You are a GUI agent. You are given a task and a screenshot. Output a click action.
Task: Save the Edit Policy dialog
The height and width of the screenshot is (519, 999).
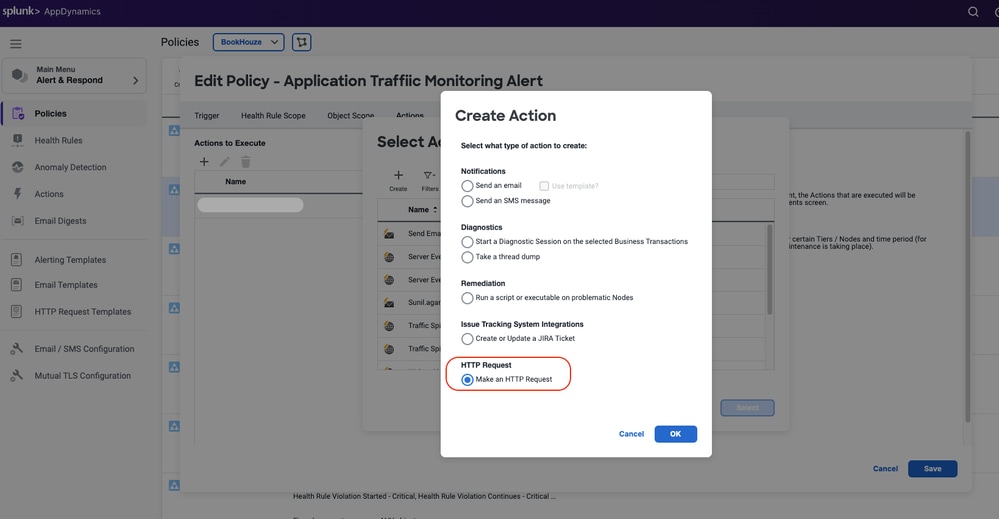point(932,469)
